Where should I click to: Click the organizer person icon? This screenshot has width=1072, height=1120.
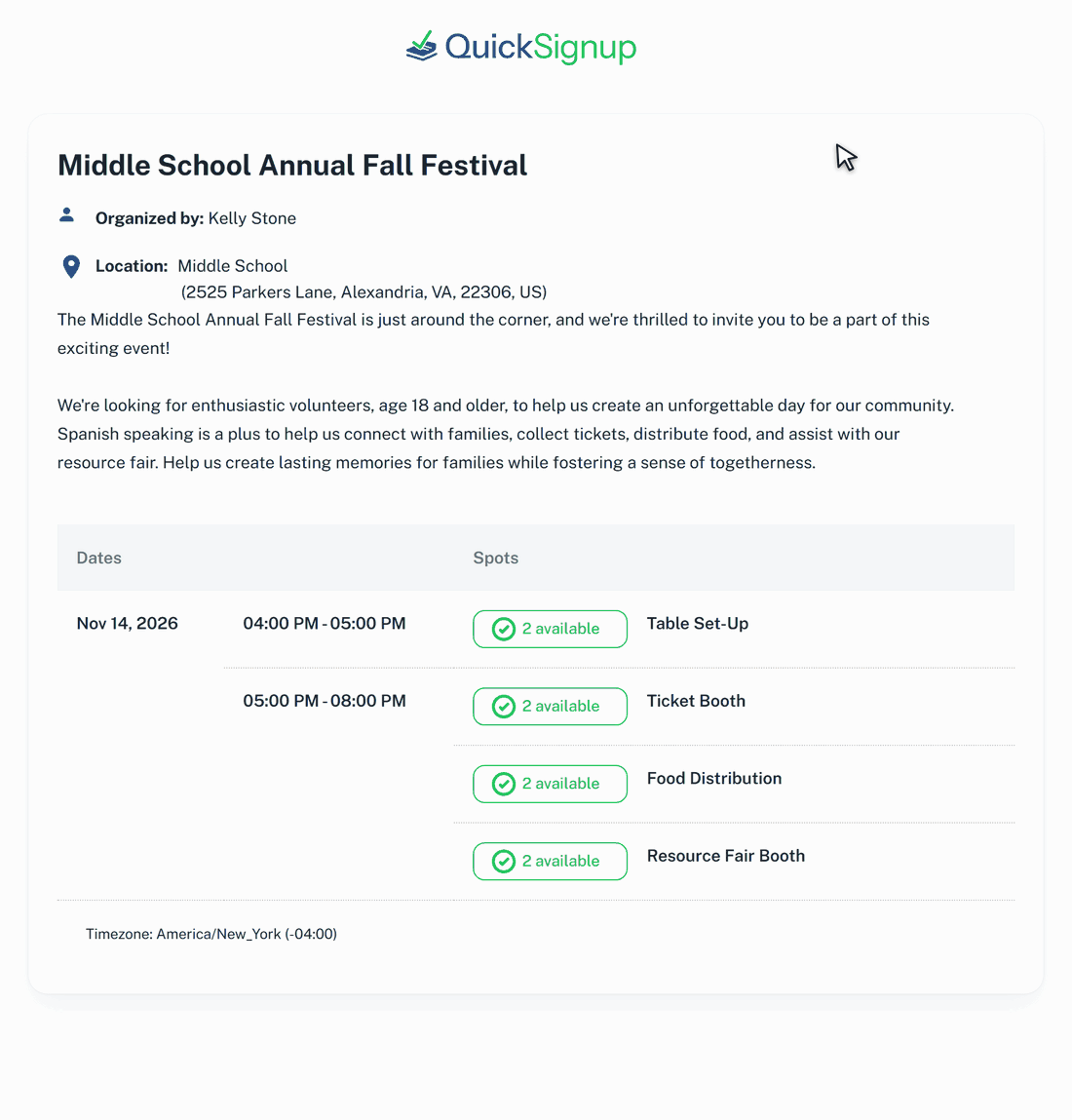[66, 215]
